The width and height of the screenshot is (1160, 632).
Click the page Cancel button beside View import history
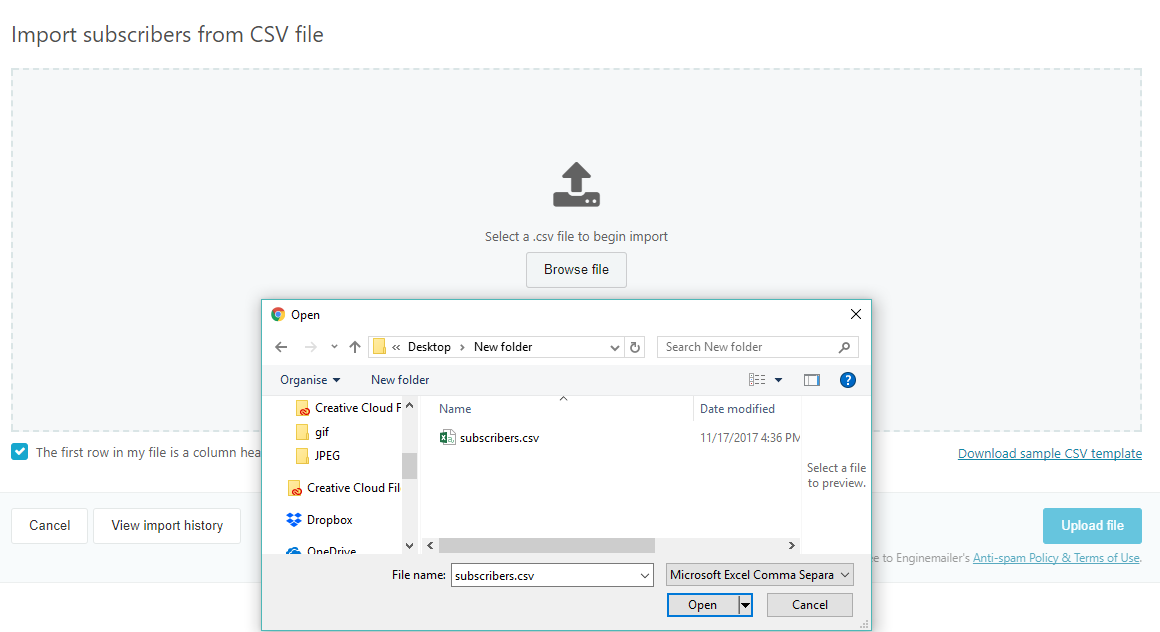coord(50,525)
